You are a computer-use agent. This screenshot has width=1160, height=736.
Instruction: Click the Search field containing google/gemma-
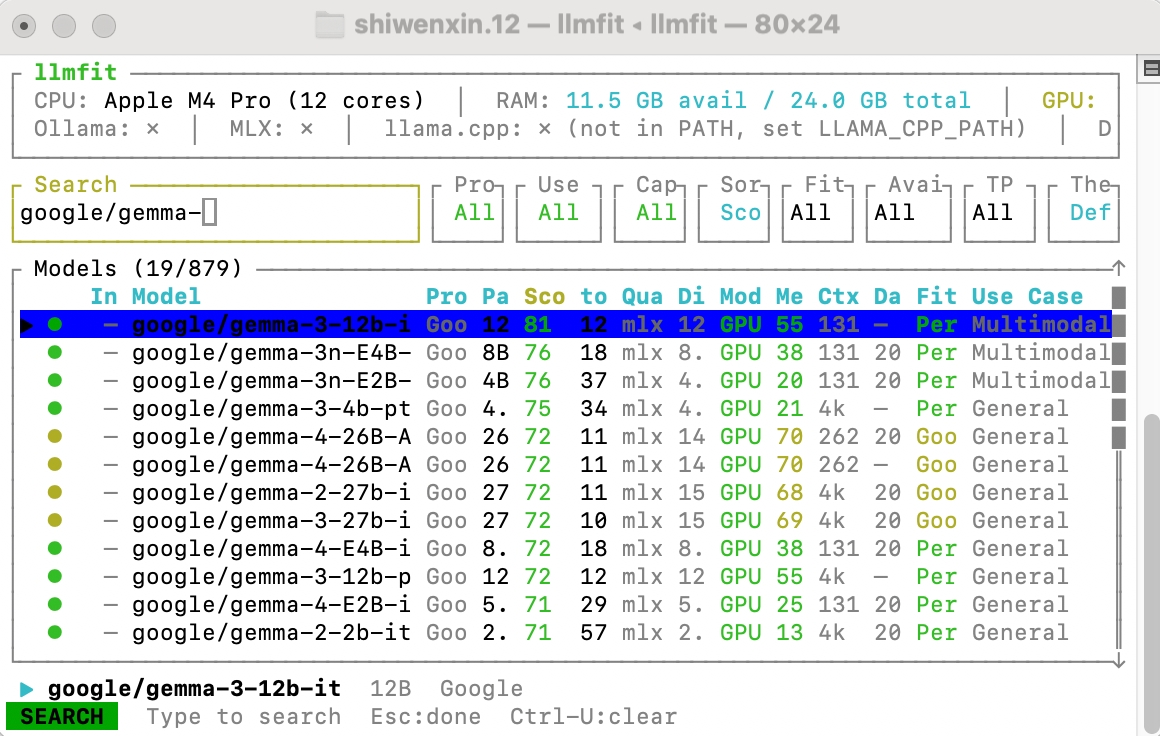[x=216, y=213]
